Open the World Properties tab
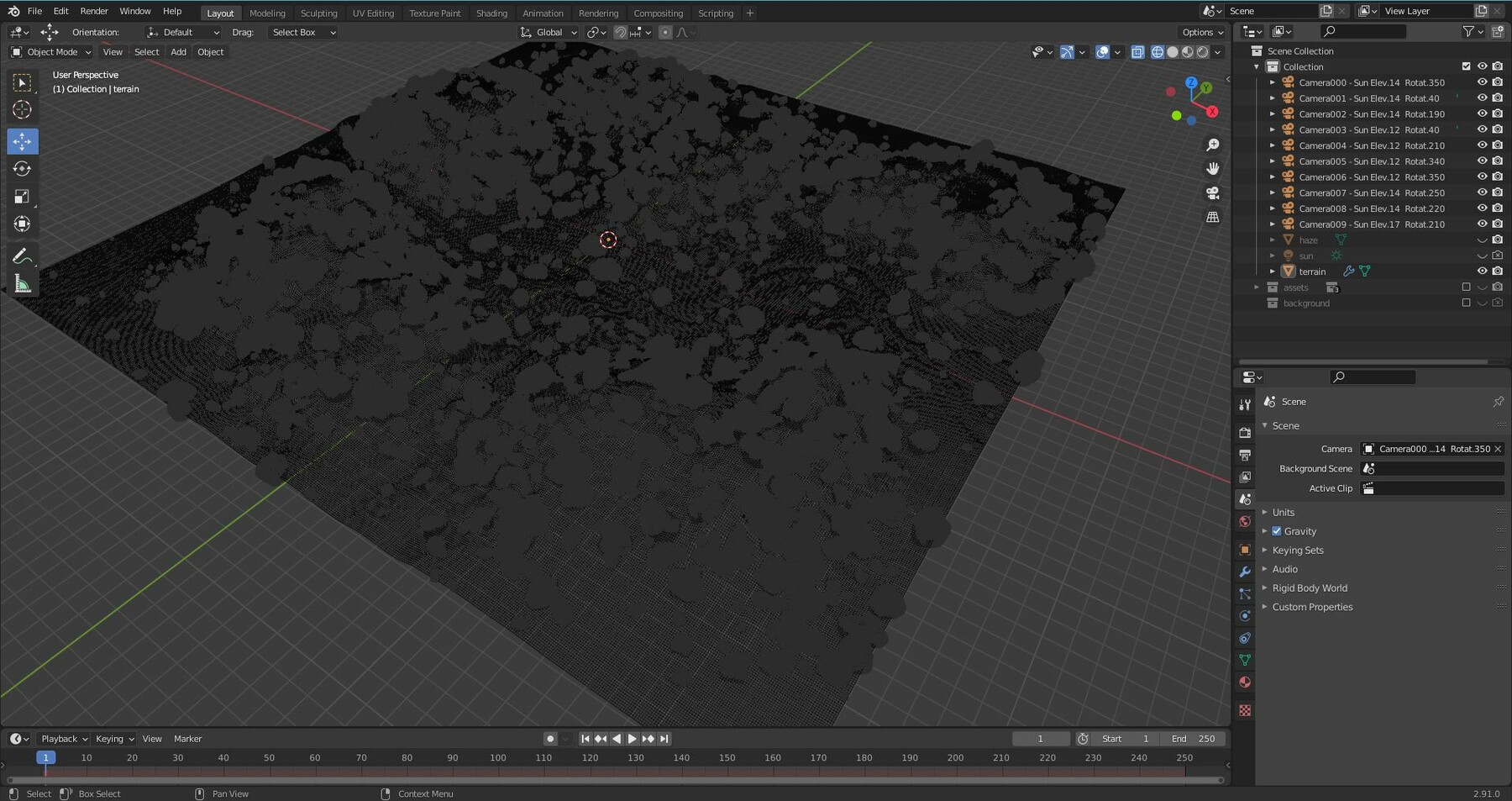Viewport: 1512px width, 801px height. 1244,521
